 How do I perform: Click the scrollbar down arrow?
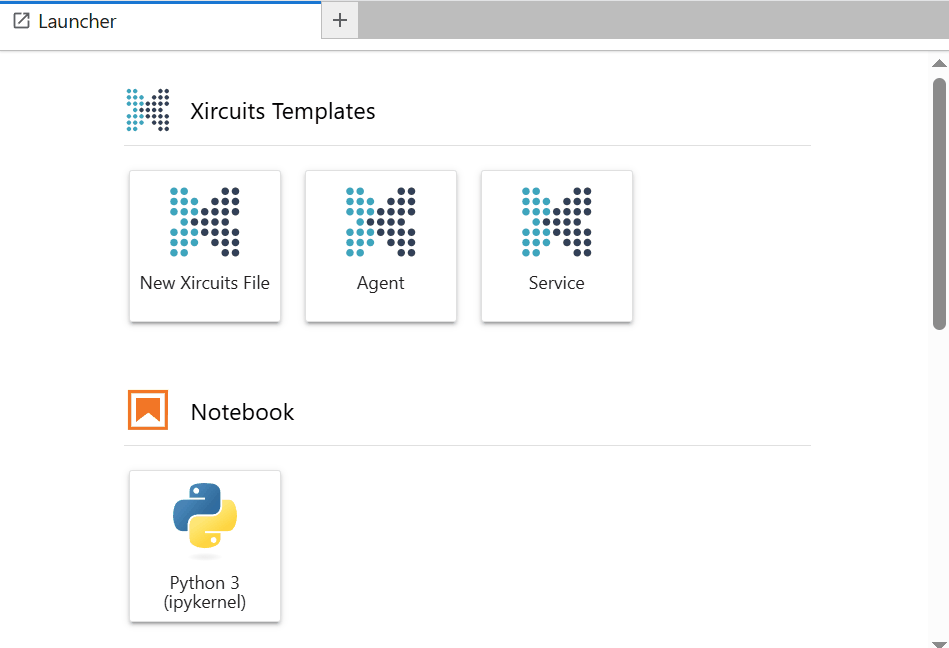click(939, 644)
